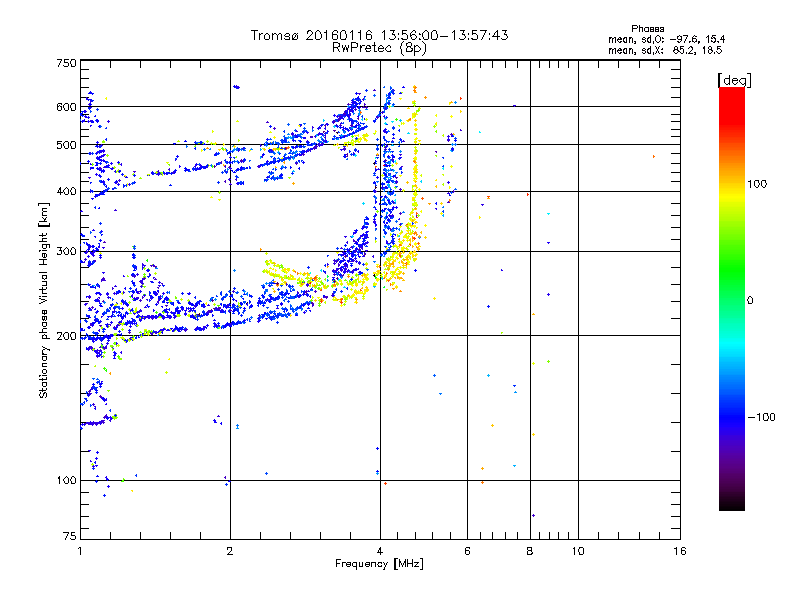Click the colorbar label '100'

point(757,184)
